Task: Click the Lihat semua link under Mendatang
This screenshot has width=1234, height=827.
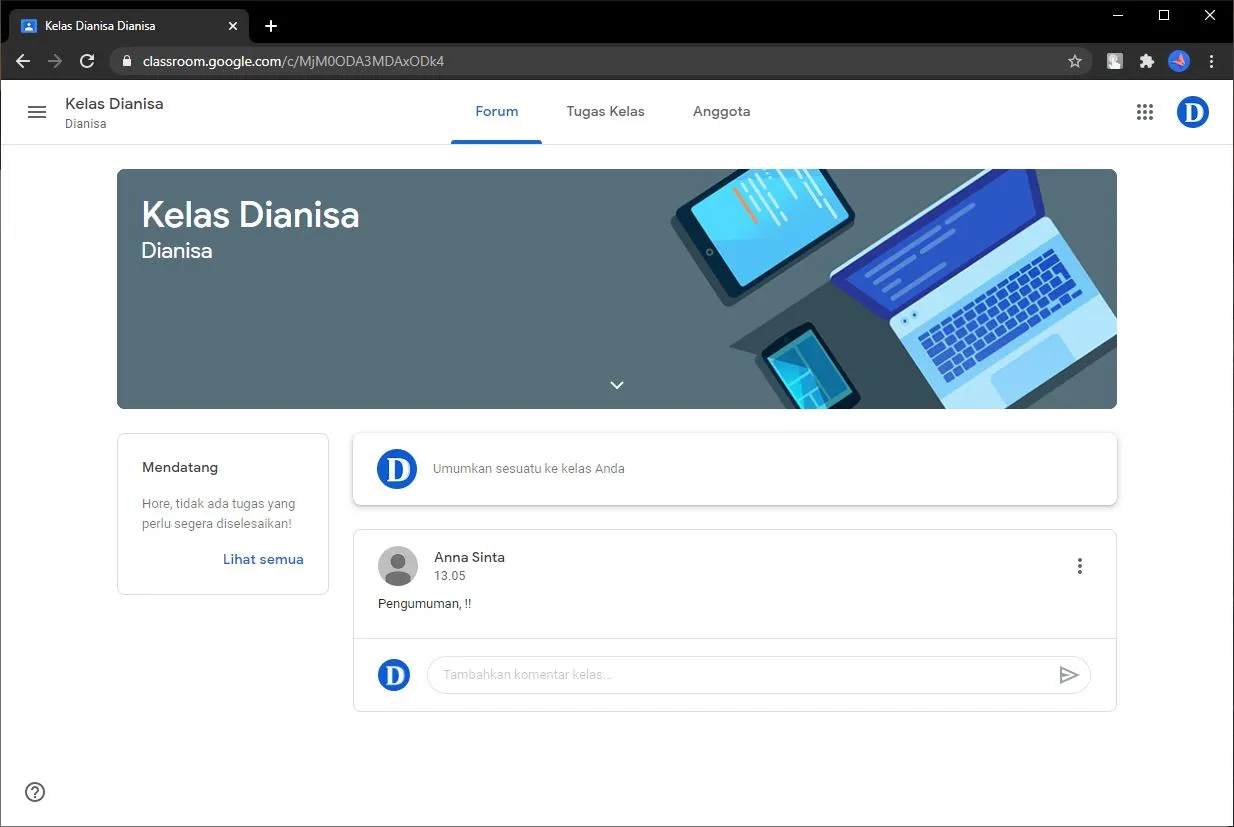Action: coord(263,559)
